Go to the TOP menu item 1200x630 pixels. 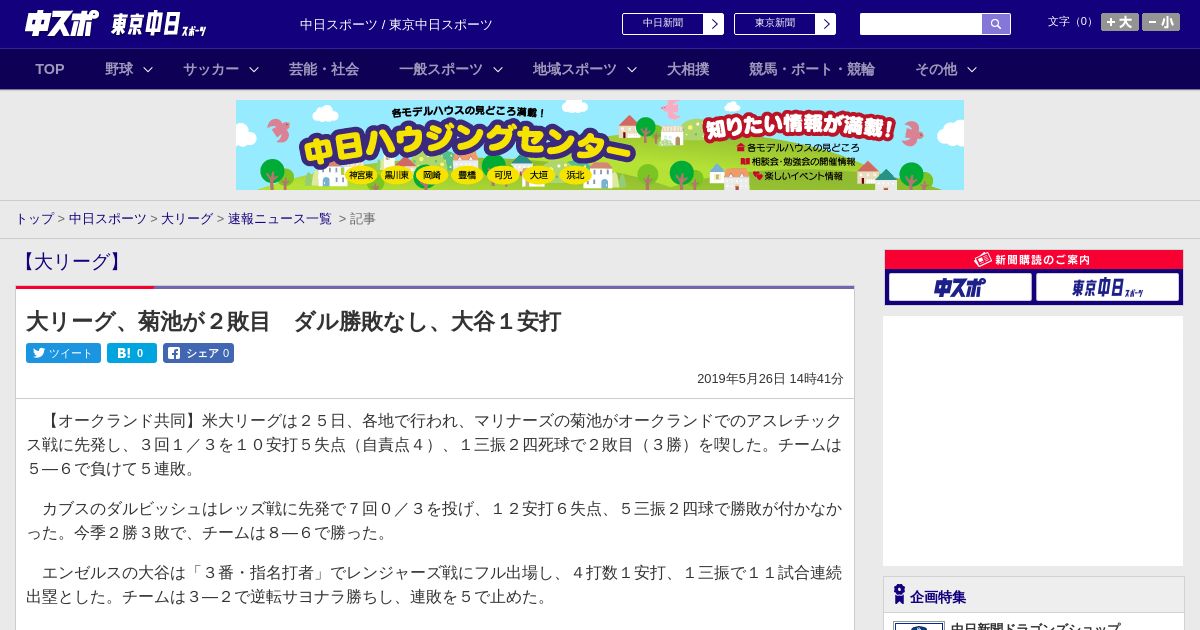click(50, 69)
